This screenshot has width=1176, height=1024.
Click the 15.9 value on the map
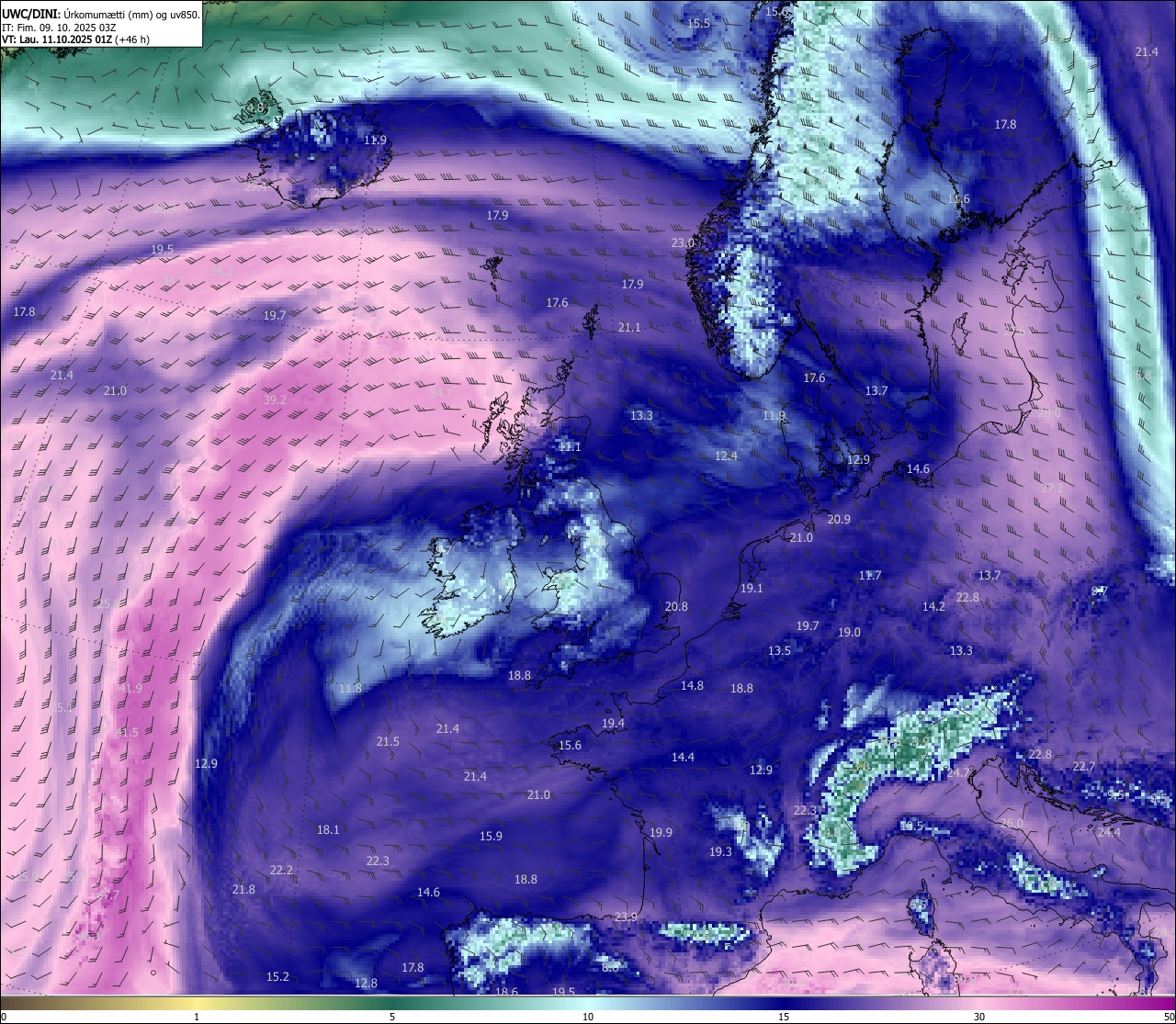coord(491,836)
